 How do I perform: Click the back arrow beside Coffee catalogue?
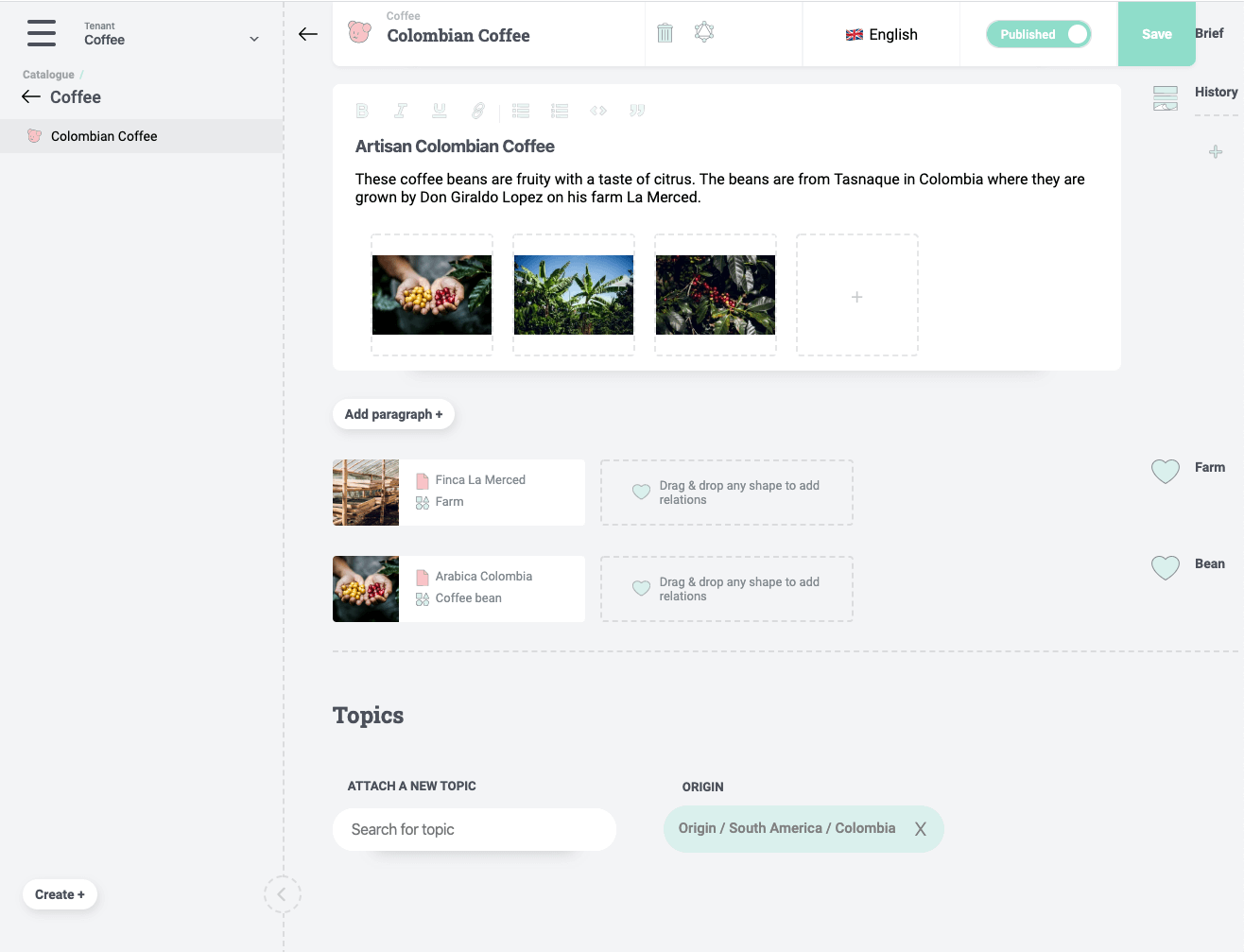click(x=31, y=96)
